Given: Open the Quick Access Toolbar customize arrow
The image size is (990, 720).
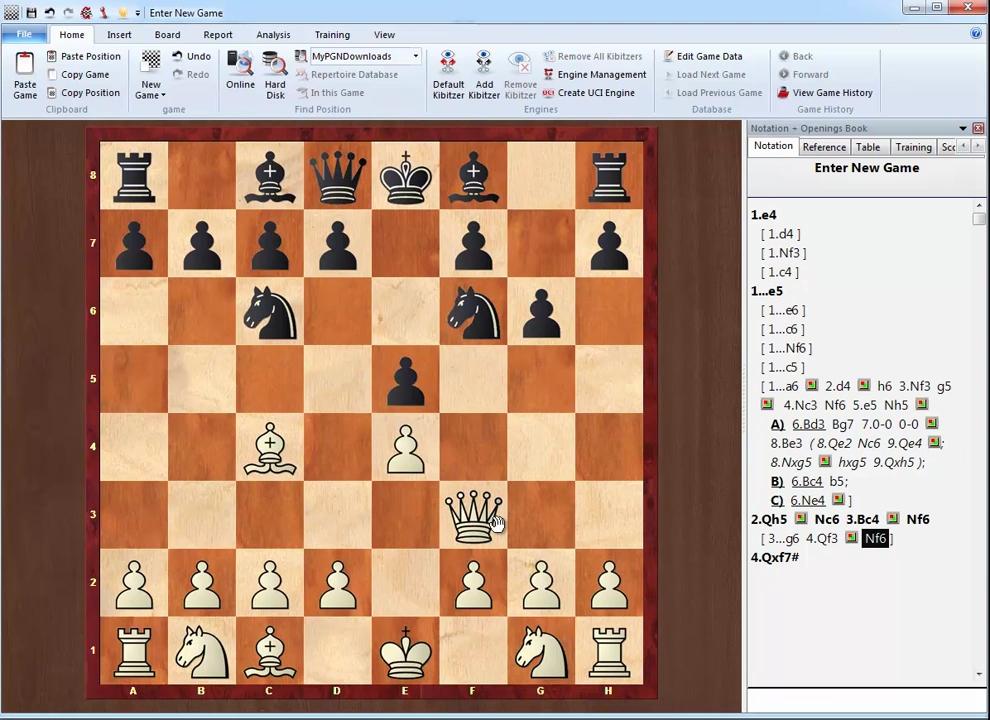Looking at the screenshot, I should (137, 13).
